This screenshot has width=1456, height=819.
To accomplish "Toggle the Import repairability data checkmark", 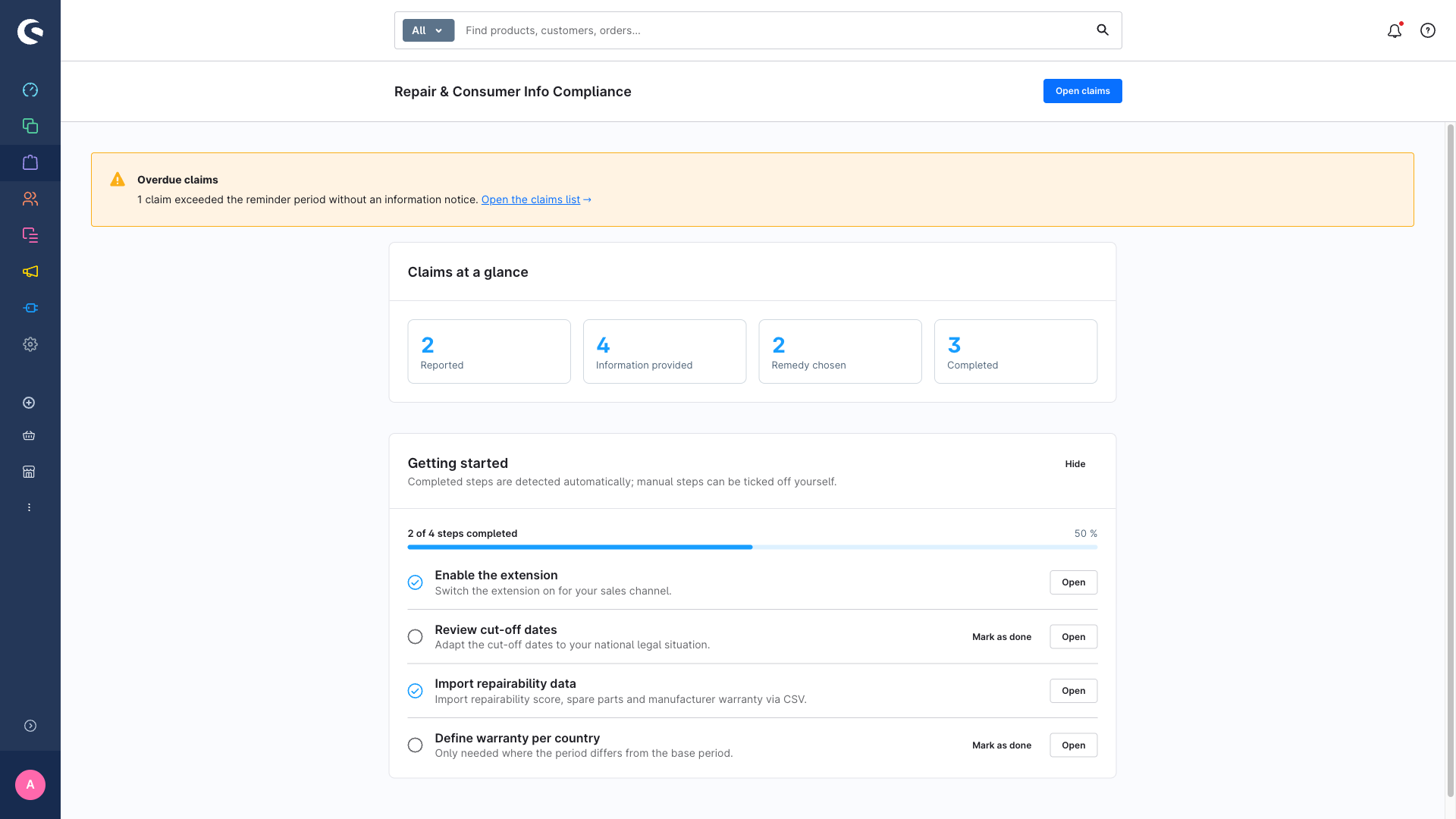I will 415,691.
